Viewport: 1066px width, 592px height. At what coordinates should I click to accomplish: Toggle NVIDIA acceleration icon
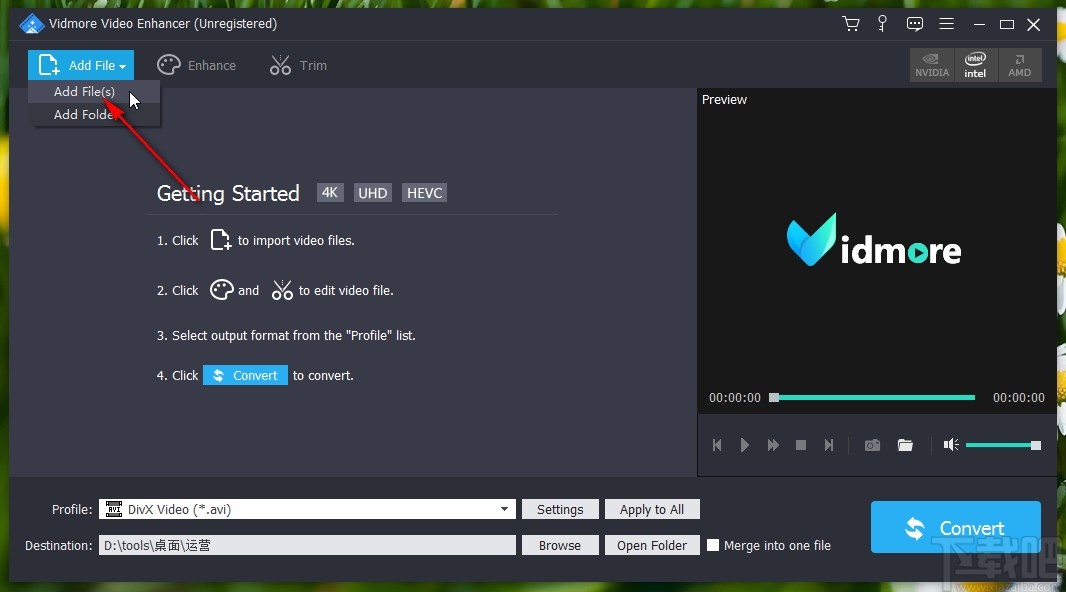point(932,65)
